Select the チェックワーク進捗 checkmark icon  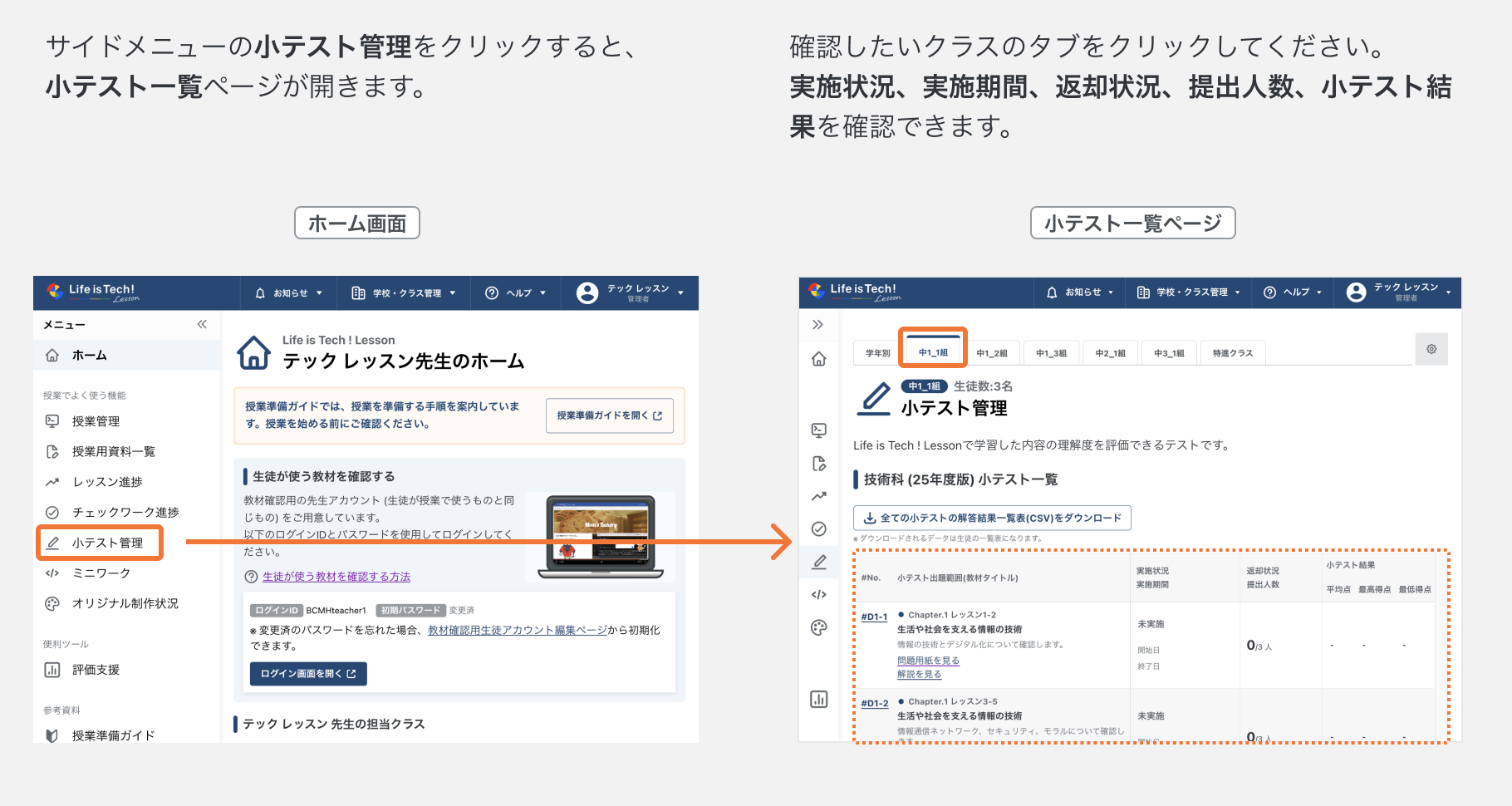52,512
